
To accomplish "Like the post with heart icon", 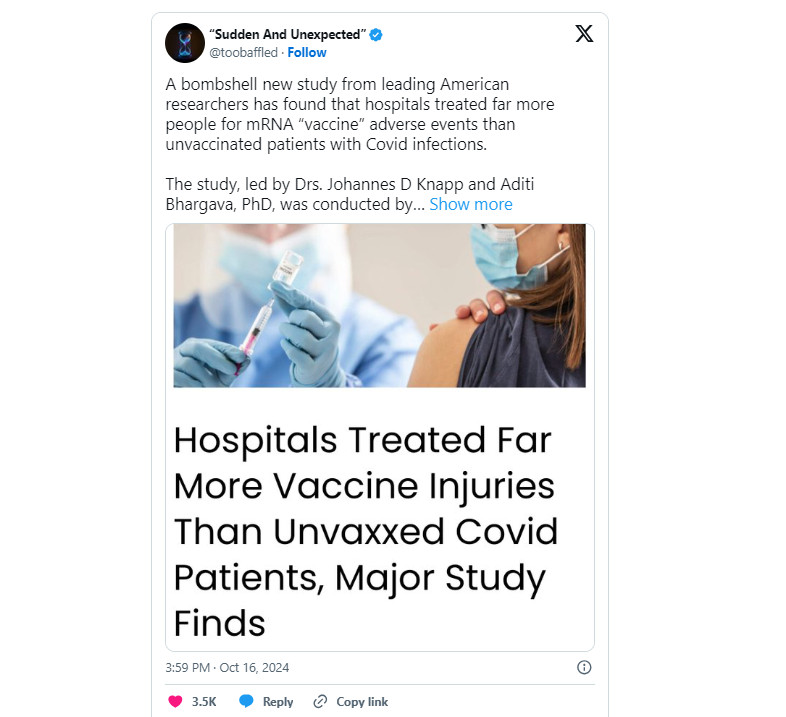I will 175,701.
